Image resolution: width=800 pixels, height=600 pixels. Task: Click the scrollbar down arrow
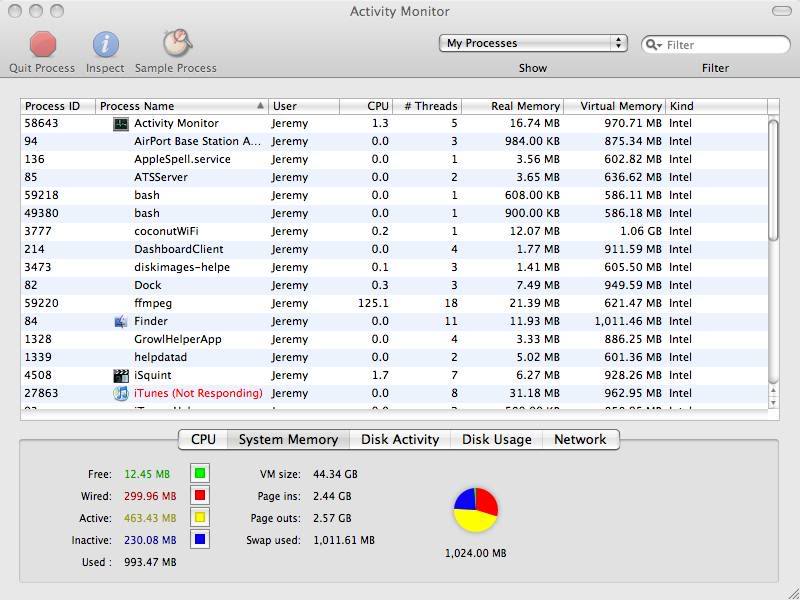pyautogui.click(x=773, y=403)
